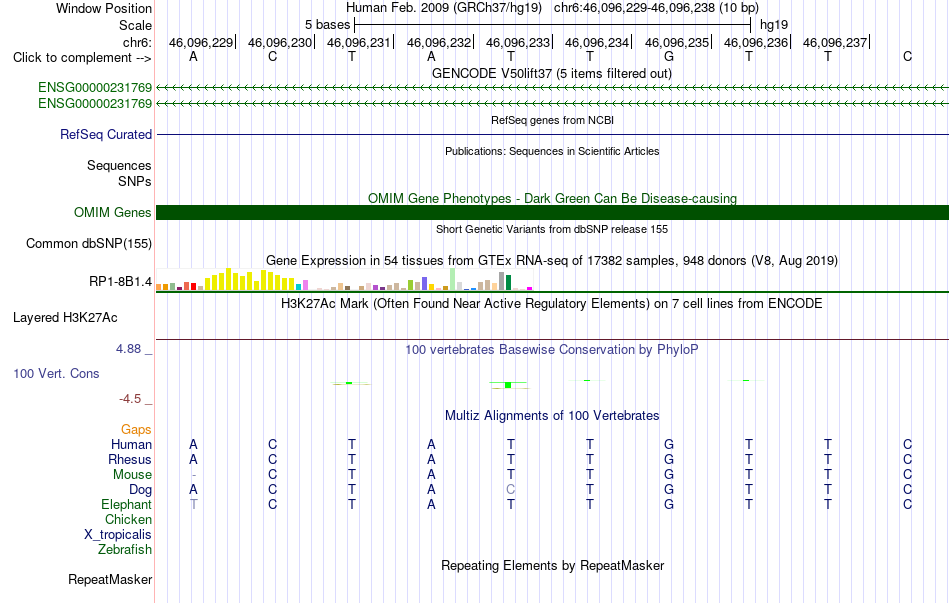Click the 46,096,229 position in ruler

201,42
